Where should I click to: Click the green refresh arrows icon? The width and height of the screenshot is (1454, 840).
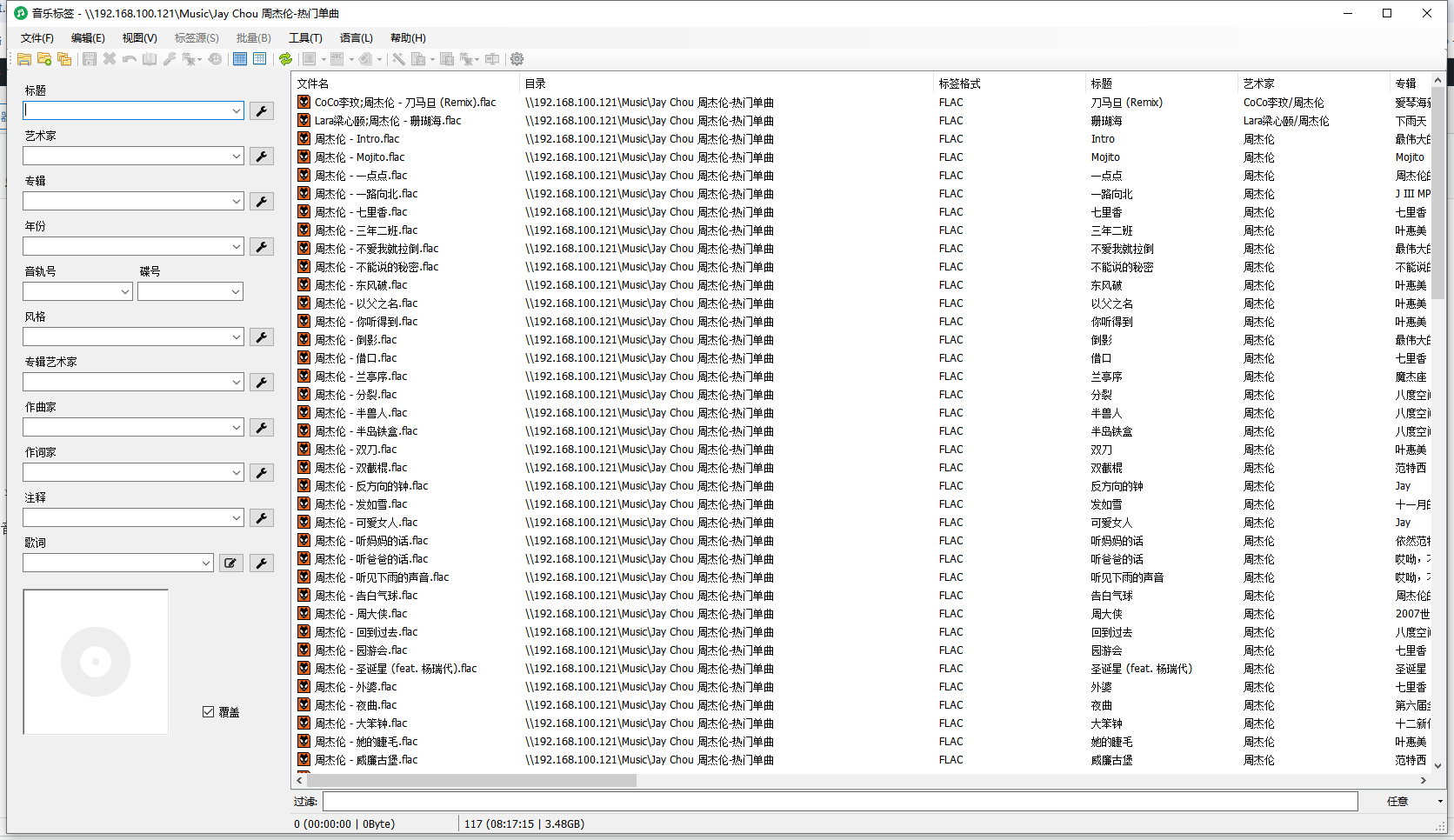coord(285,59)
